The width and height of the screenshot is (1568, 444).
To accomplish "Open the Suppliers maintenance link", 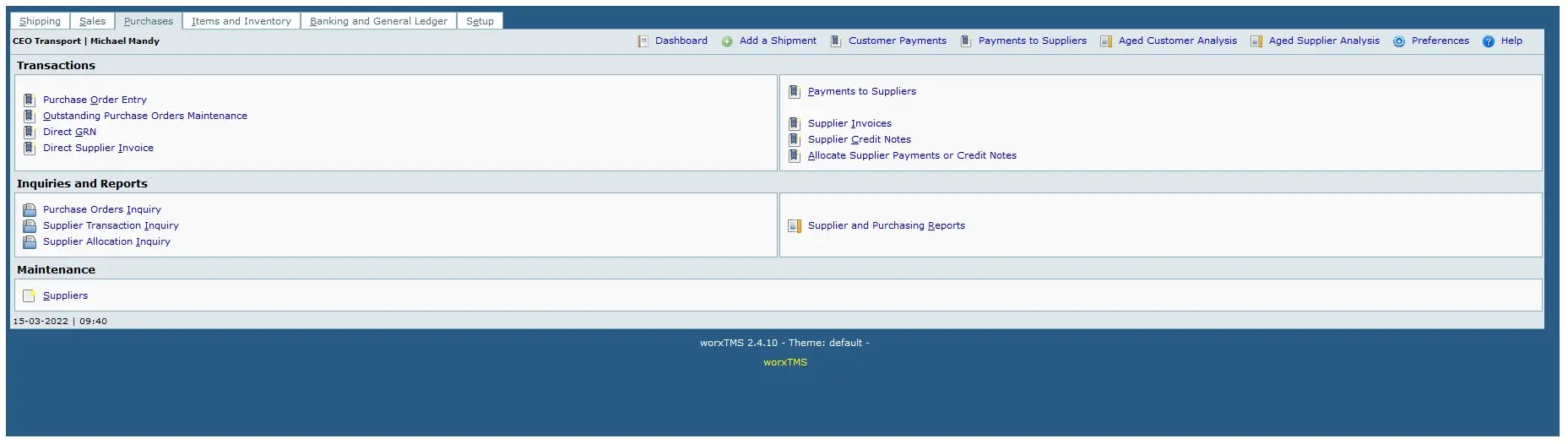I will click(x=65, y=295).
